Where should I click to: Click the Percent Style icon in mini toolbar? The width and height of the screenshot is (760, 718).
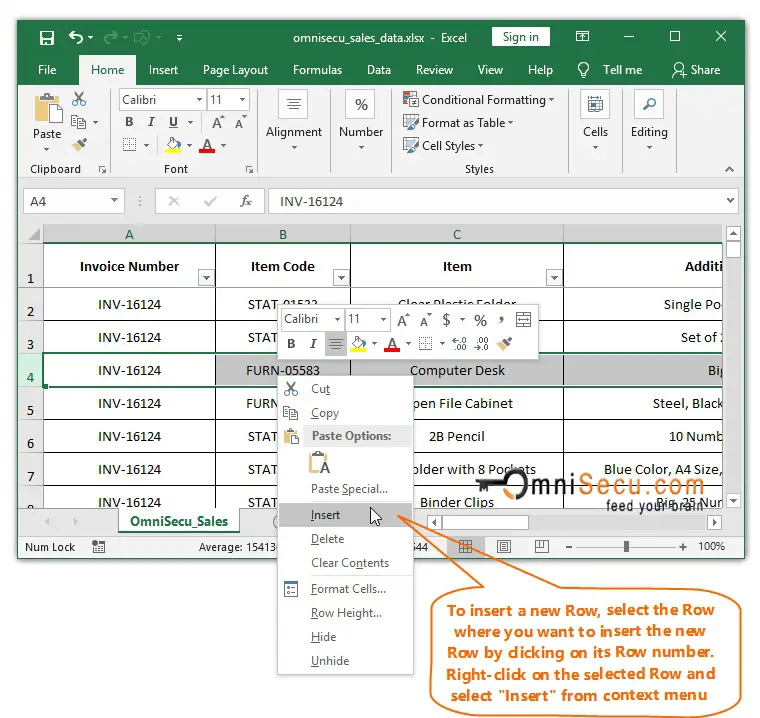click(480, 320)
